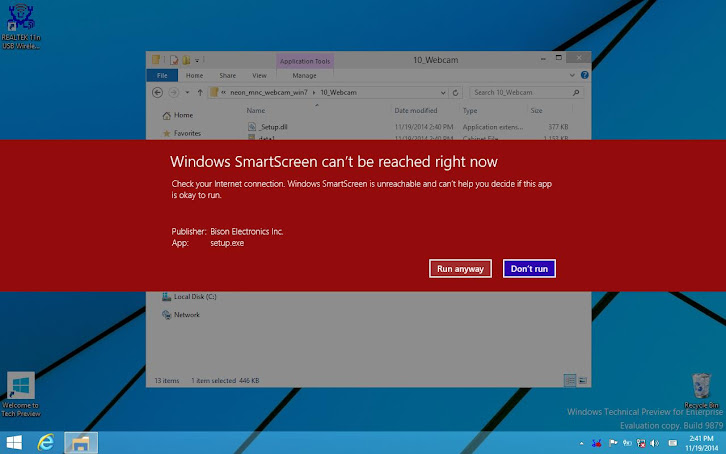Image resolution: width=726 pixels, height=454 pixels.
Task: Open Customize Quick Access Toolbar dropdown
Action: (197, 60)
